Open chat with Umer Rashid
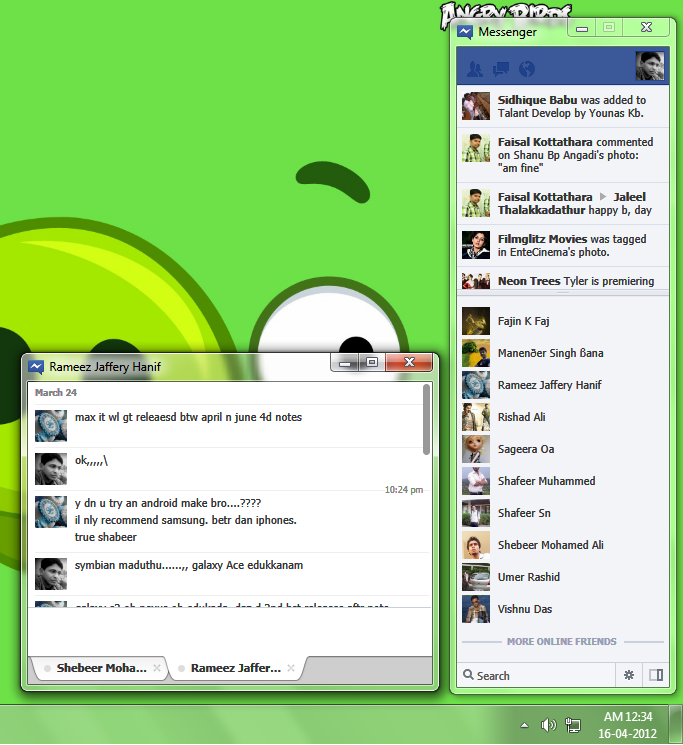Image resolution: width=683 pixels, height=745 pixels. pyautogui.click(x=563, y=577)
